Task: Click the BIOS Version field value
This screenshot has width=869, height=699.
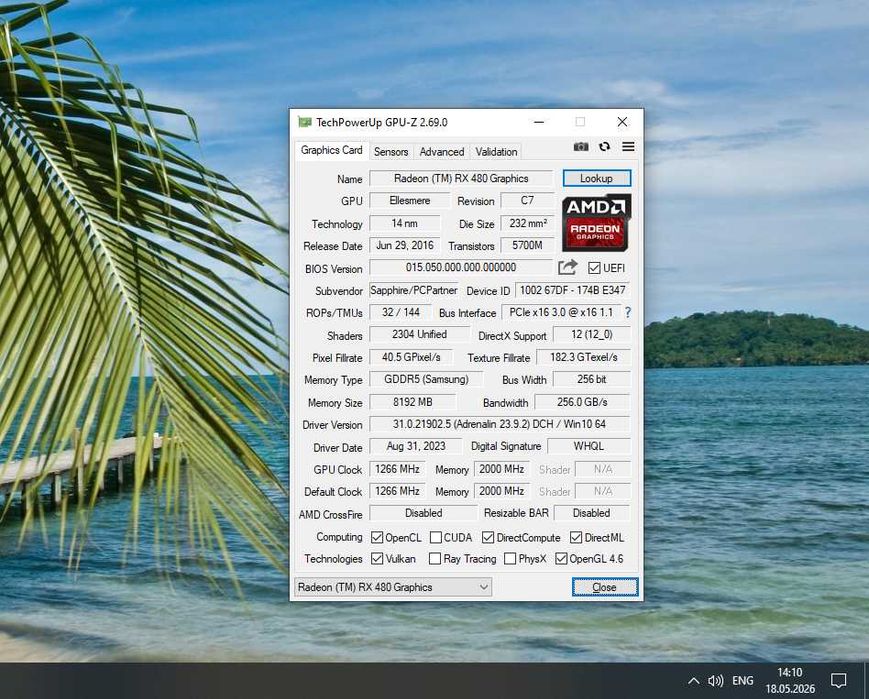Action: coord(461,268)
